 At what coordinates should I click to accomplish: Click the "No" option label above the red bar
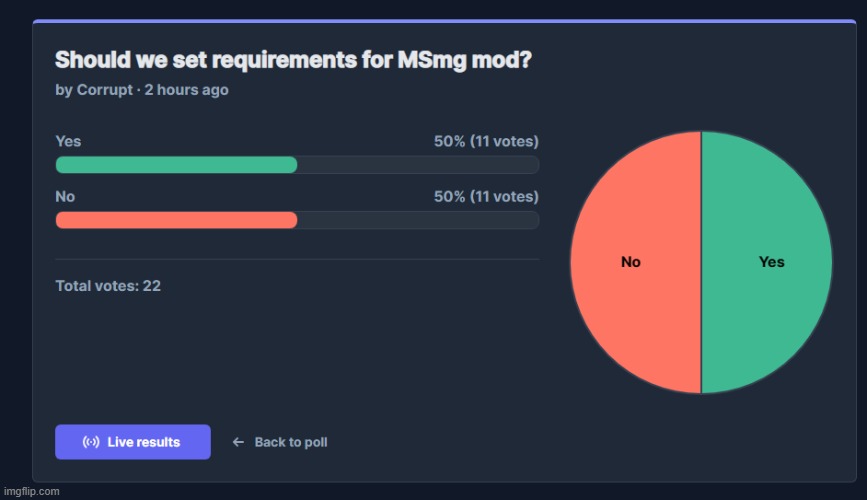[x=65, y=197]
